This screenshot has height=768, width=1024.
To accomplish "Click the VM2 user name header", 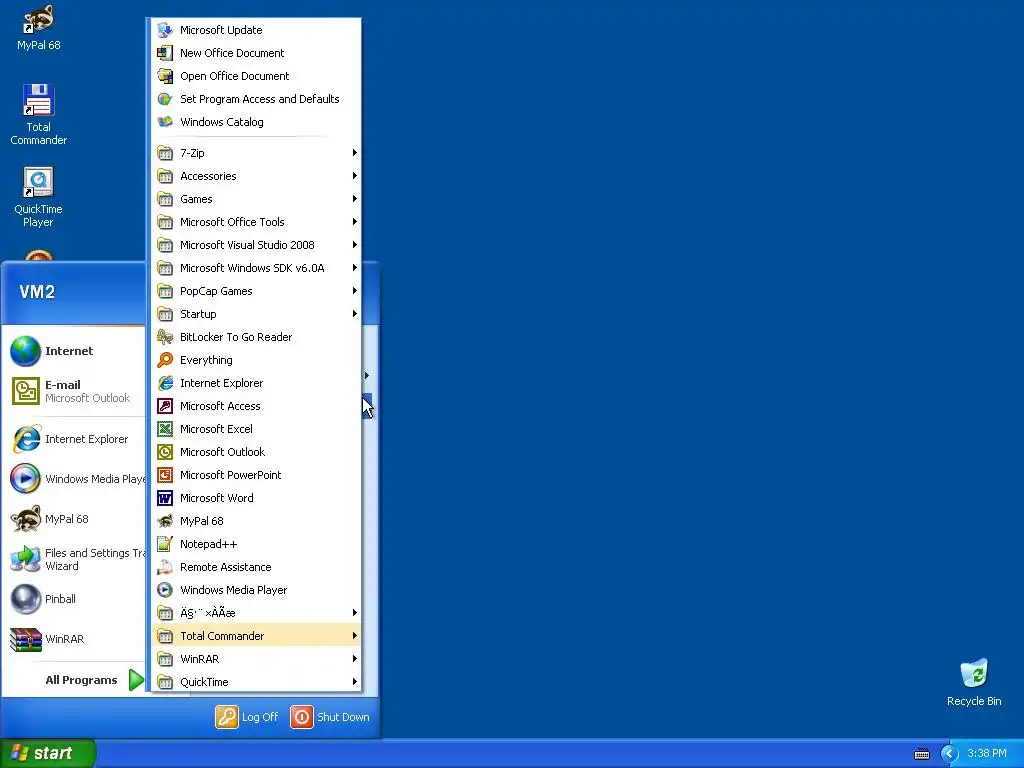I will click(x=37, y=292).
